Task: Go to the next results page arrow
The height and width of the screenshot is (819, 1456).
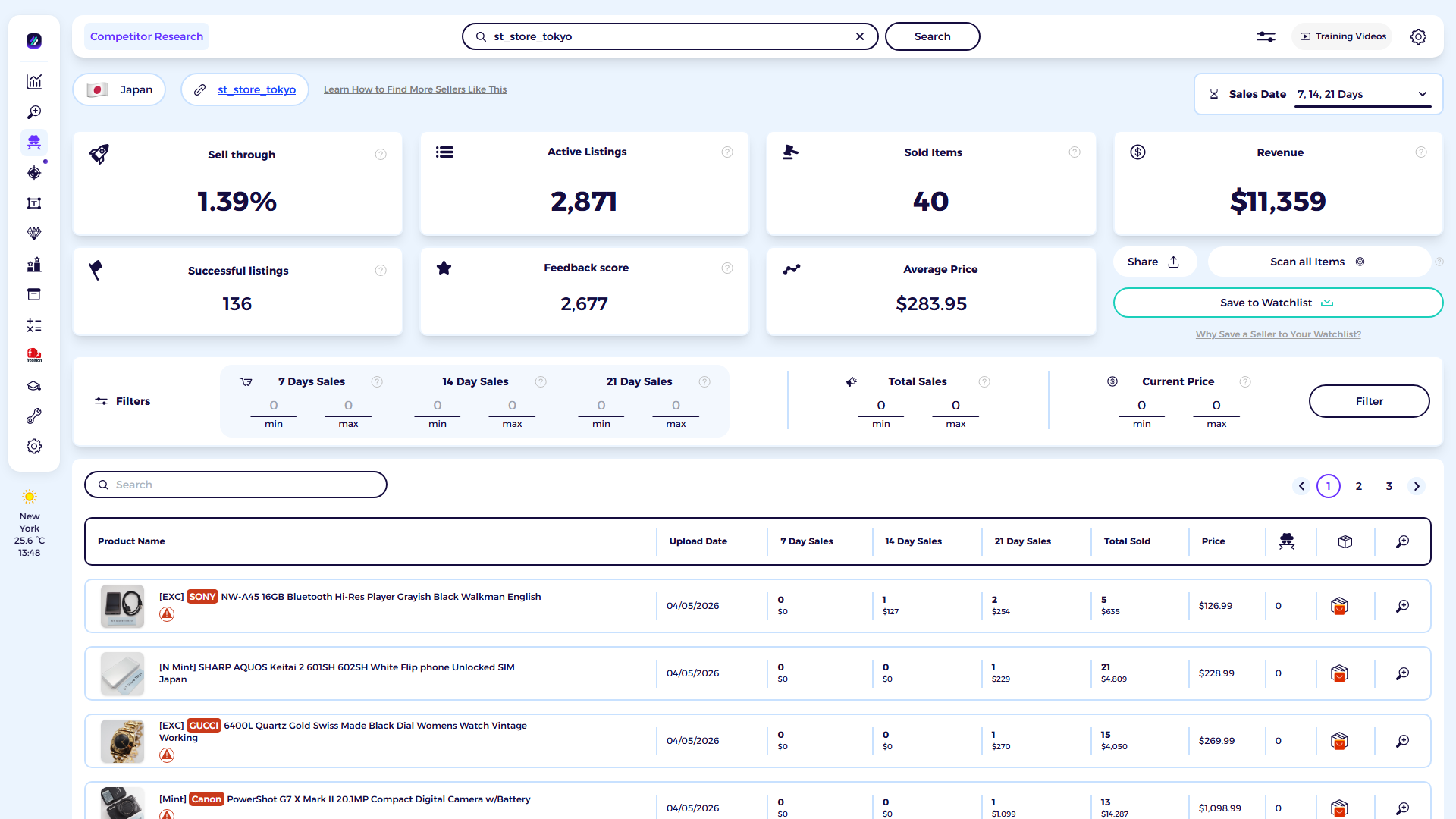Action: 1417,486
